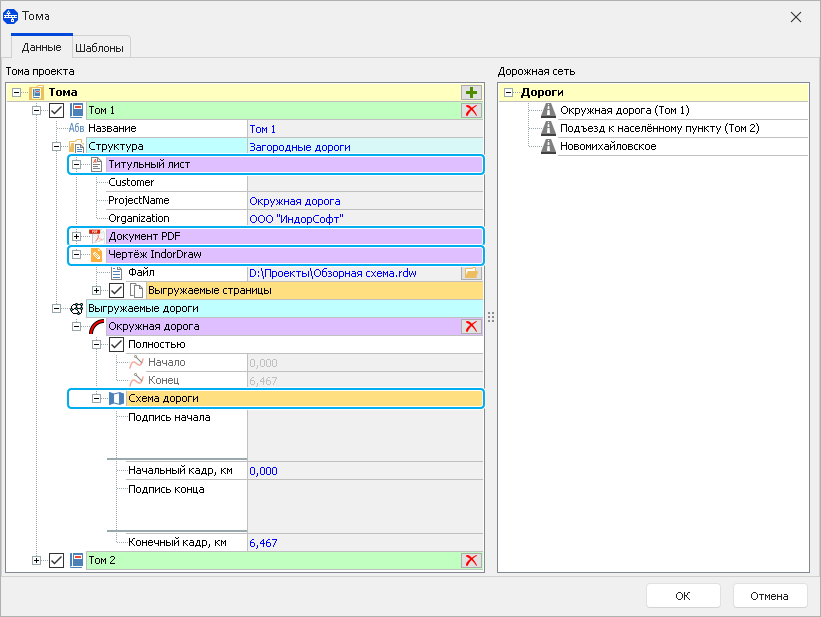Click the splitter handle between panels

coord(491,317)
